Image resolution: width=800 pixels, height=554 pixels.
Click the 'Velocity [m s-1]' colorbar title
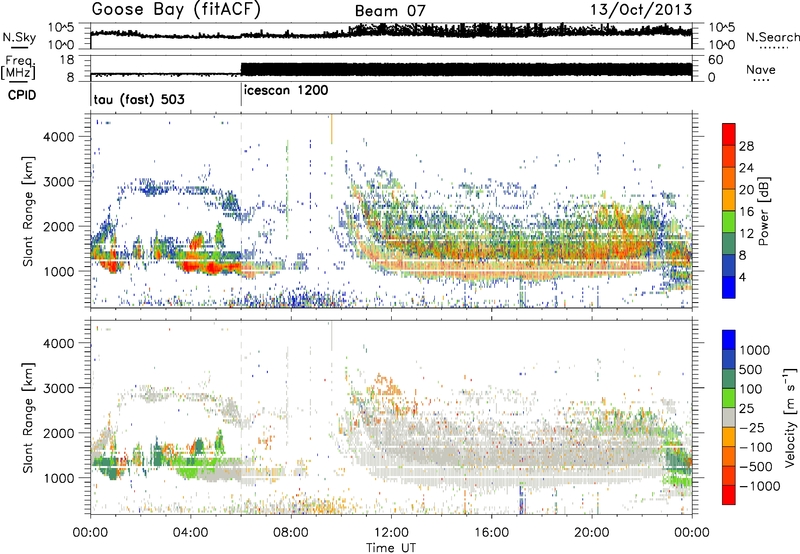coord(790,417)
